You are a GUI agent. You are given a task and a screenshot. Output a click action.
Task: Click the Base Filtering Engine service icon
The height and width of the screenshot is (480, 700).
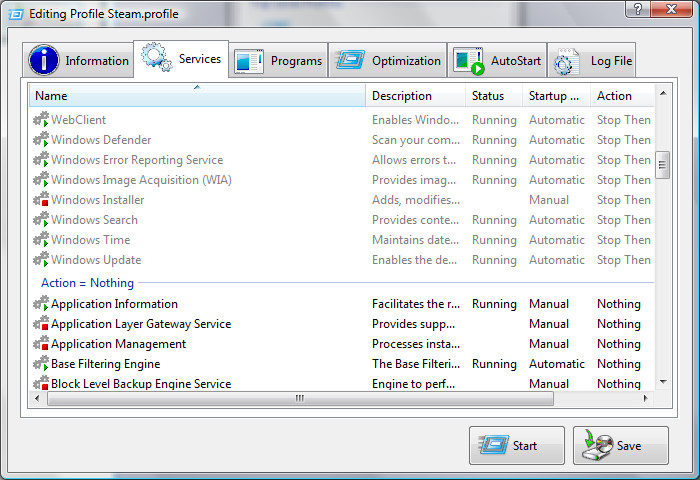click(x=41, y=363)
